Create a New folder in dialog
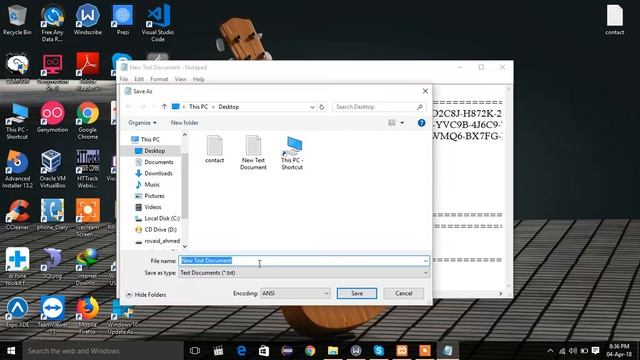Viewport: 640px width, 360px height. (x=184, y=122)
